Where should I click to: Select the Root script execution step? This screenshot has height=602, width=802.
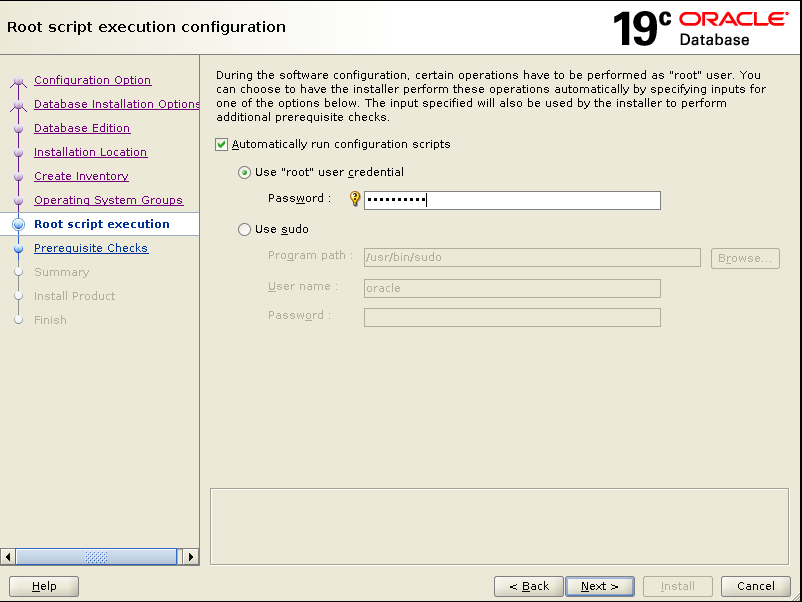[x=102, y=224]
